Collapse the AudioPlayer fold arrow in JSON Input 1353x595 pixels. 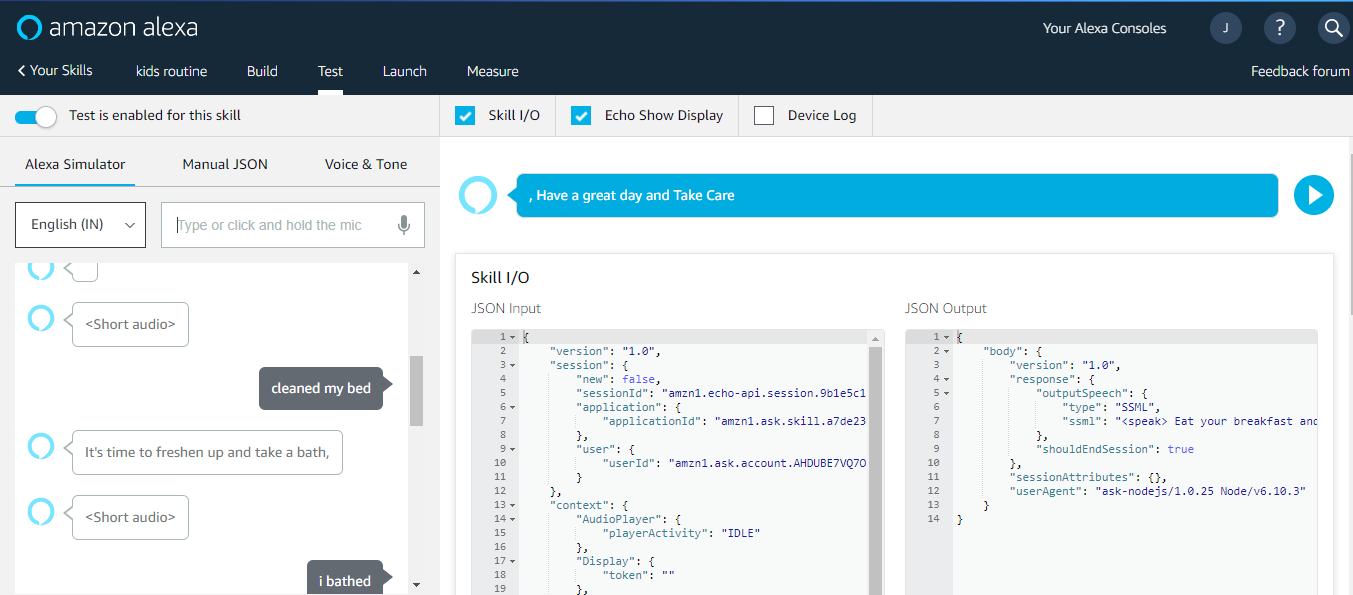pyautogui.click(x=512, y=519)
